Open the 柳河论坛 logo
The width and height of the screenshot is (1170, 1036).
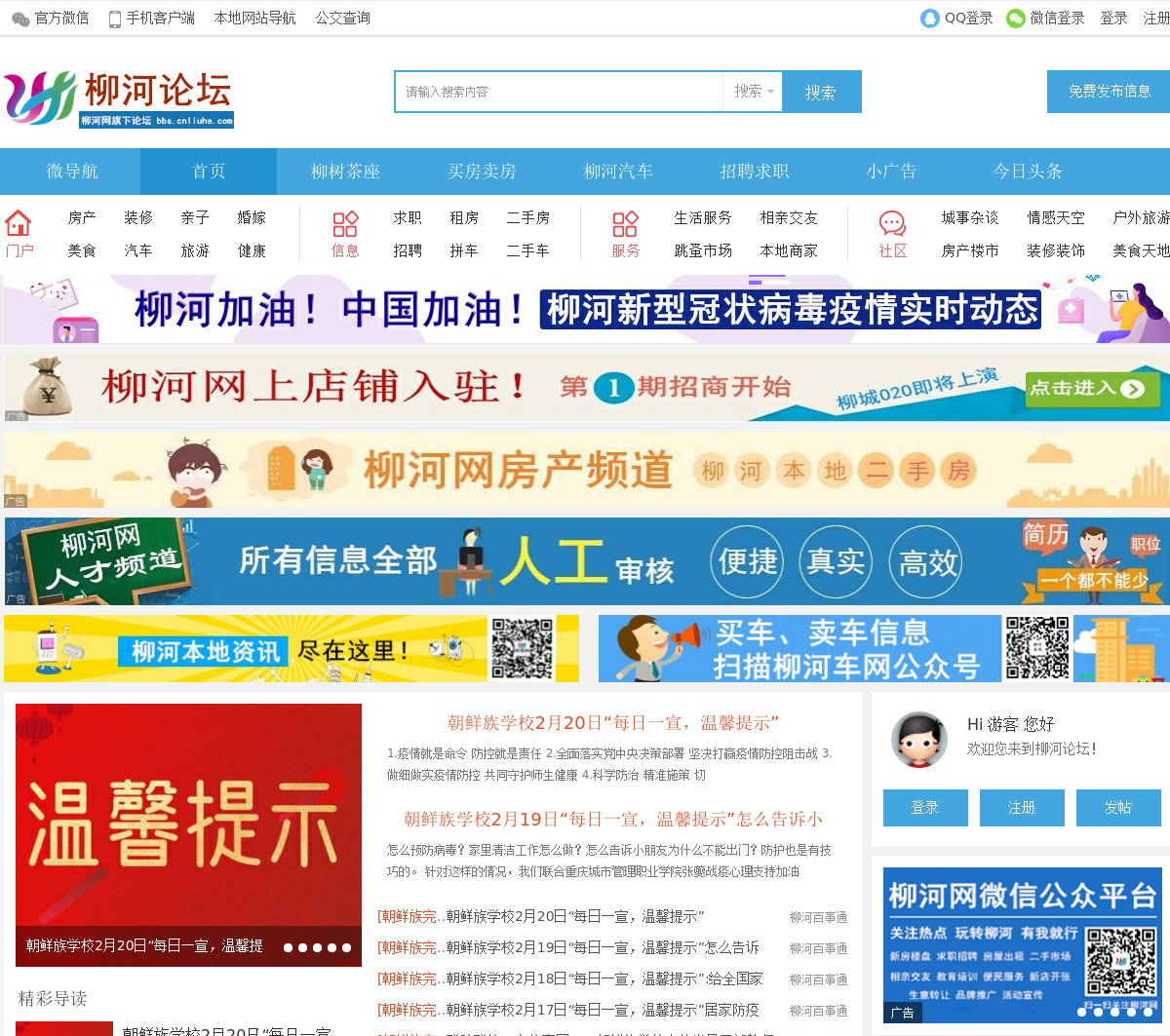[118, 98]
